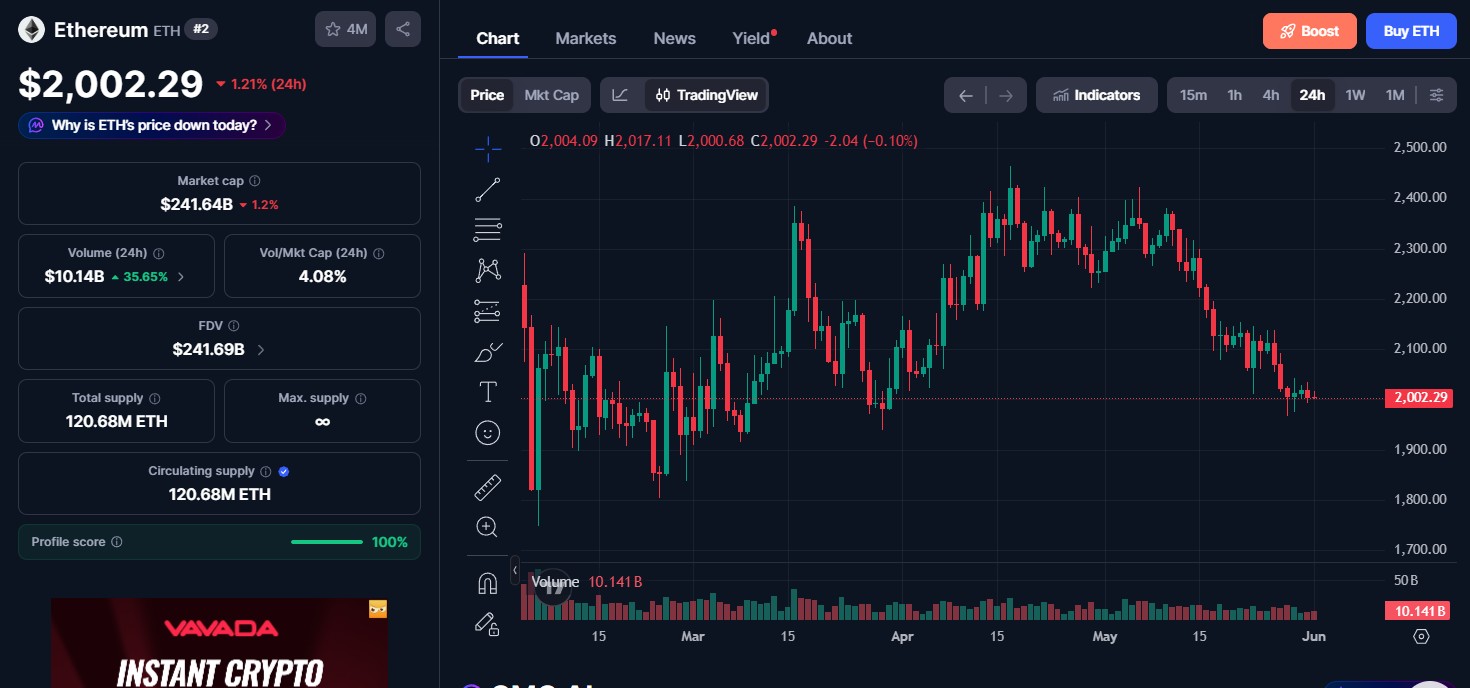Click the 10.141 B volume axis label

tap(1417, 610)
